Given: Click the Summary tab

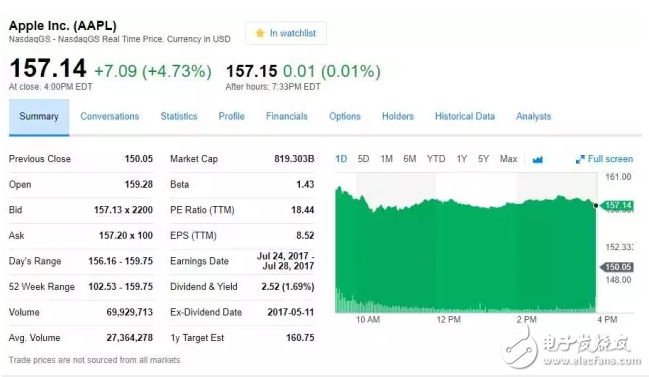Looking at the screenshot, I should click(39, 117).
